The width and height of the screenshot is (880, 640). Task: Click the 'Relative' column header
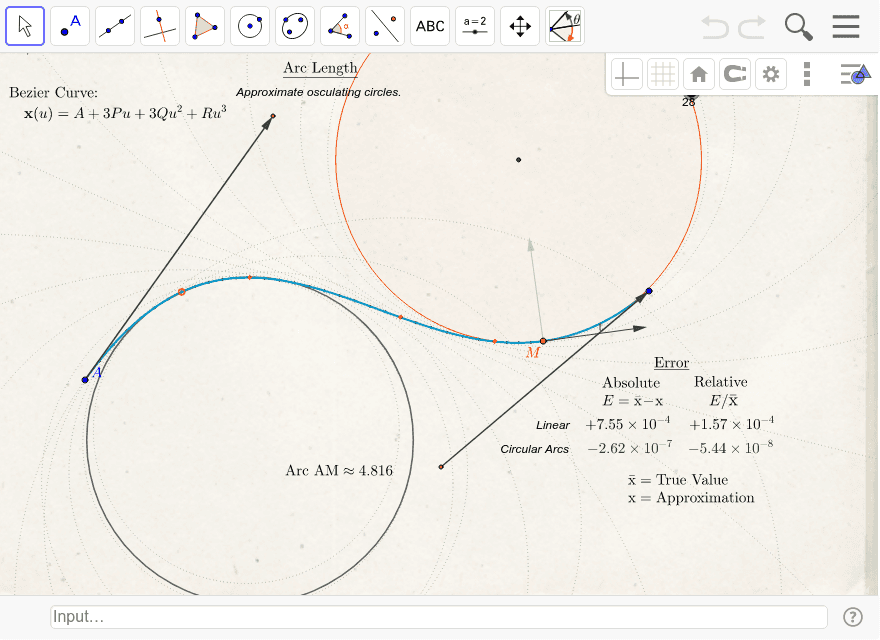721,382
